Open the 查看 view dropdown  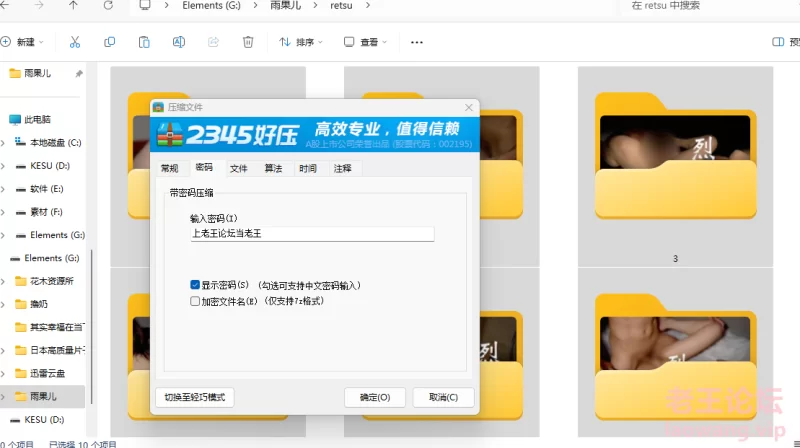click(x=366, y=42)
